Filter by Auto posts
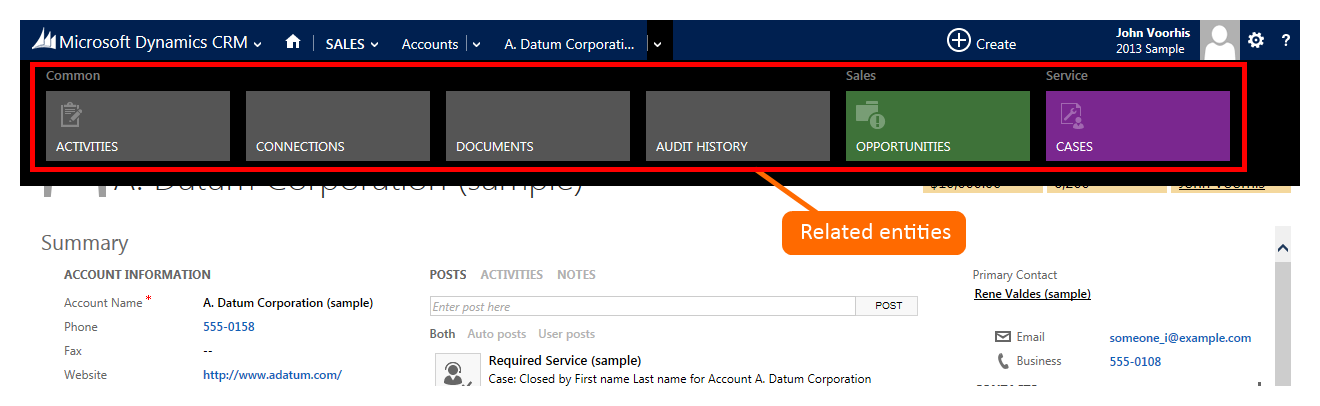The height and width of the screenshot is (406, 1320). (496, 334)
